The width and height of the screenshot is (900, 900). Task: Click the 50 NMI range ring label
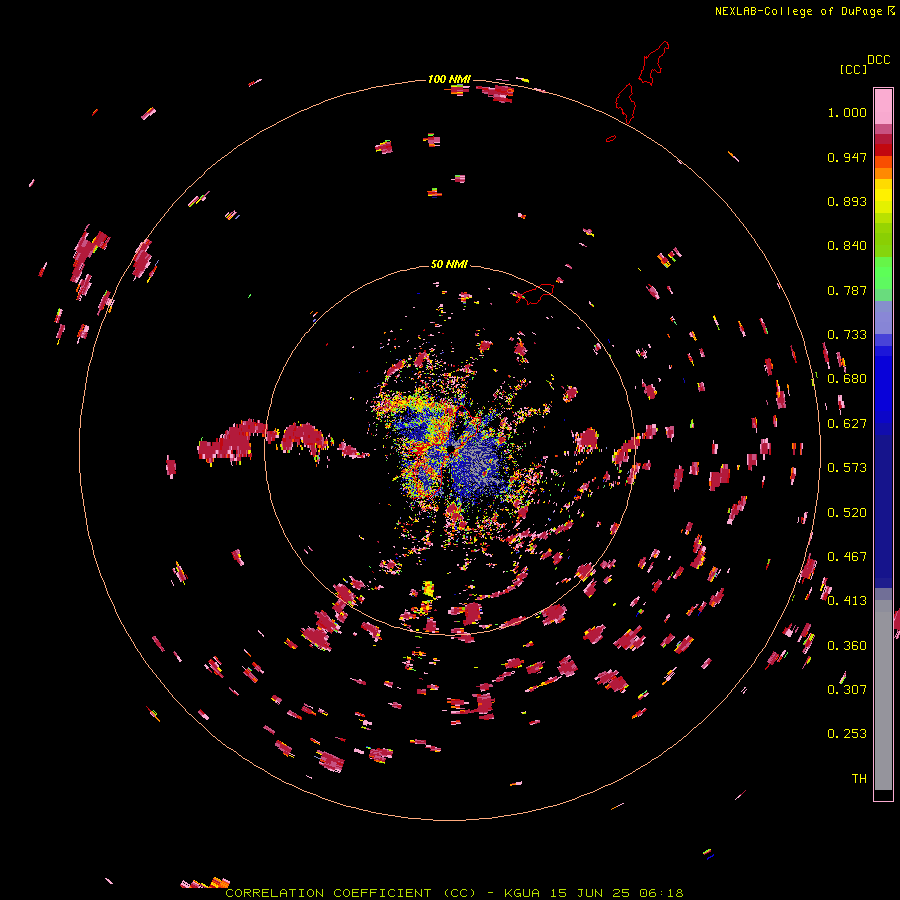click(449, 264)
